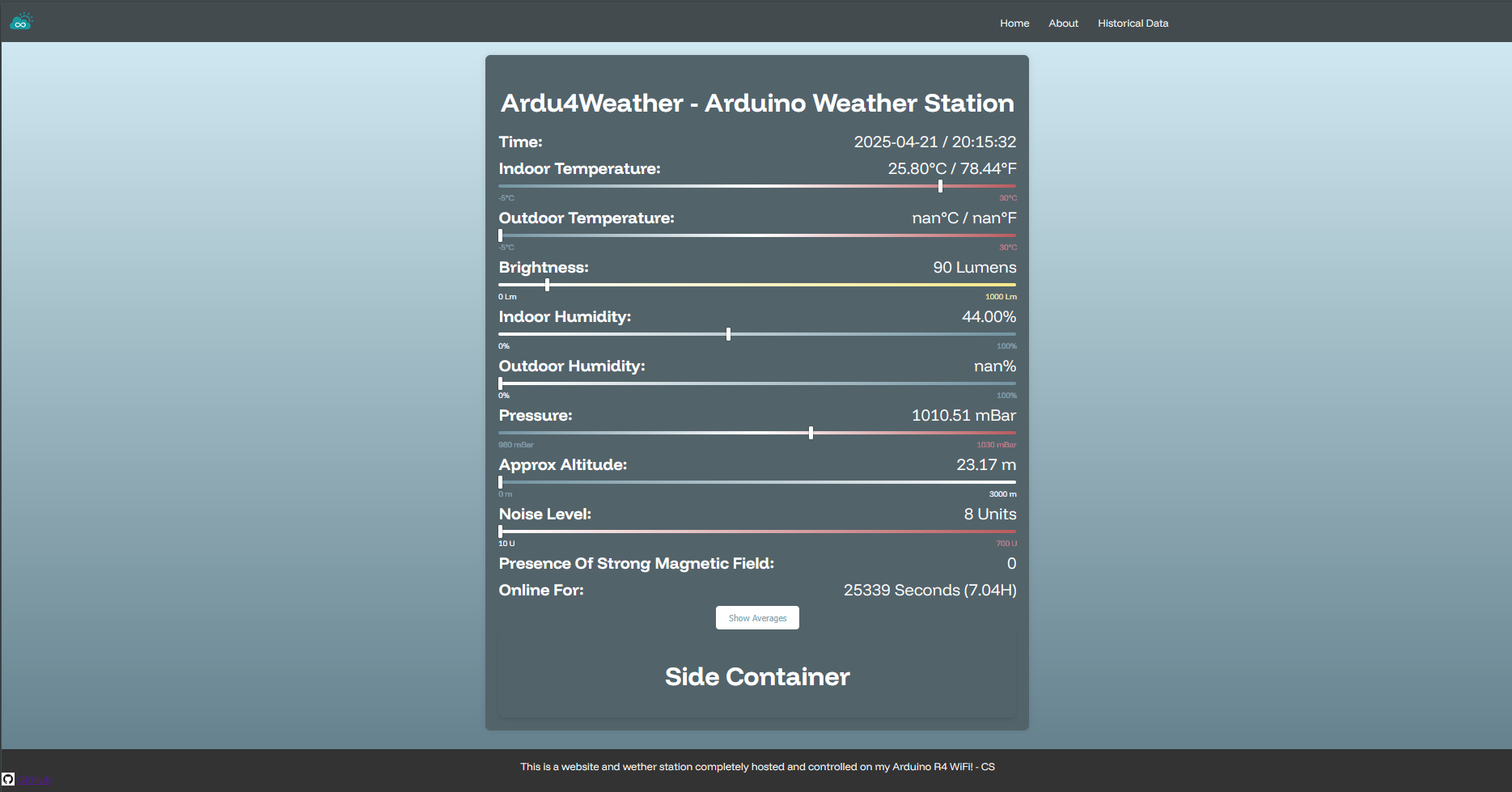
Task: Click the Side Container heading
Action: [757, 676]
